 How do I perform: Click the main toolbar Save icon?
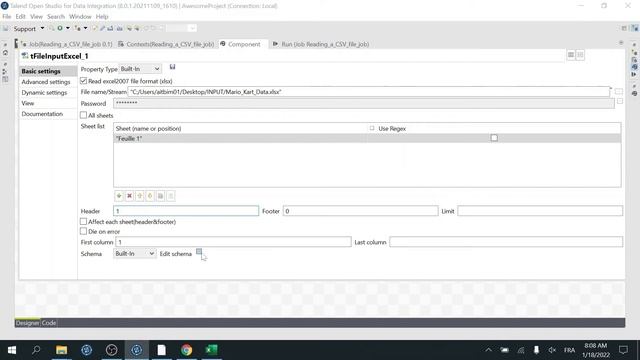[6, 28]
